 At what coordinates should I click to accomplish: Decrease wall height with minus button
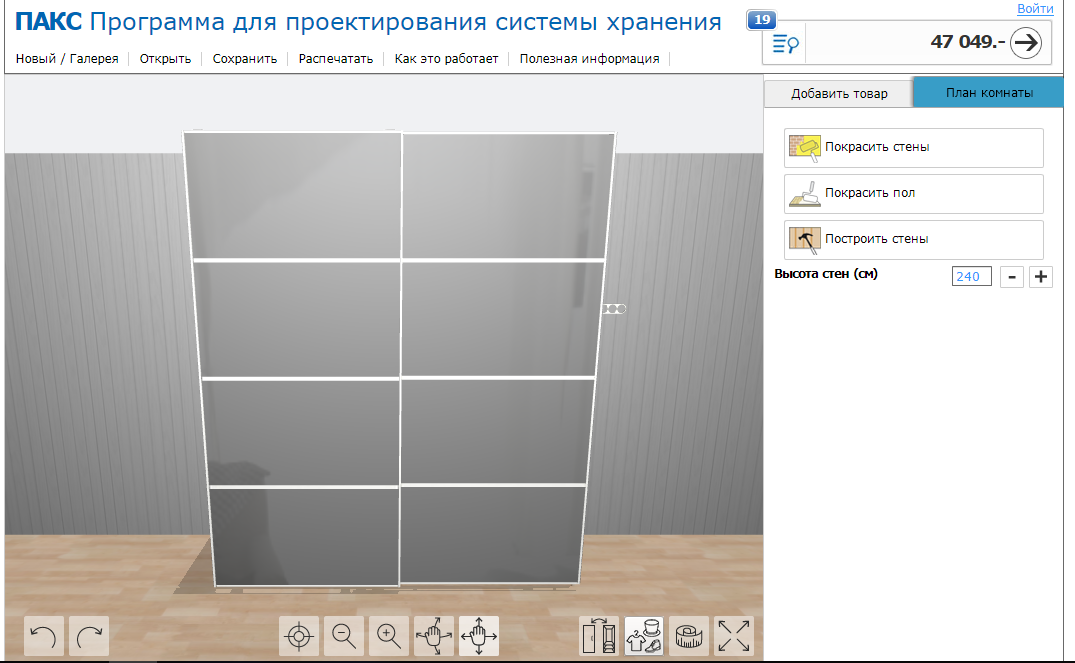click(1012, 276)
